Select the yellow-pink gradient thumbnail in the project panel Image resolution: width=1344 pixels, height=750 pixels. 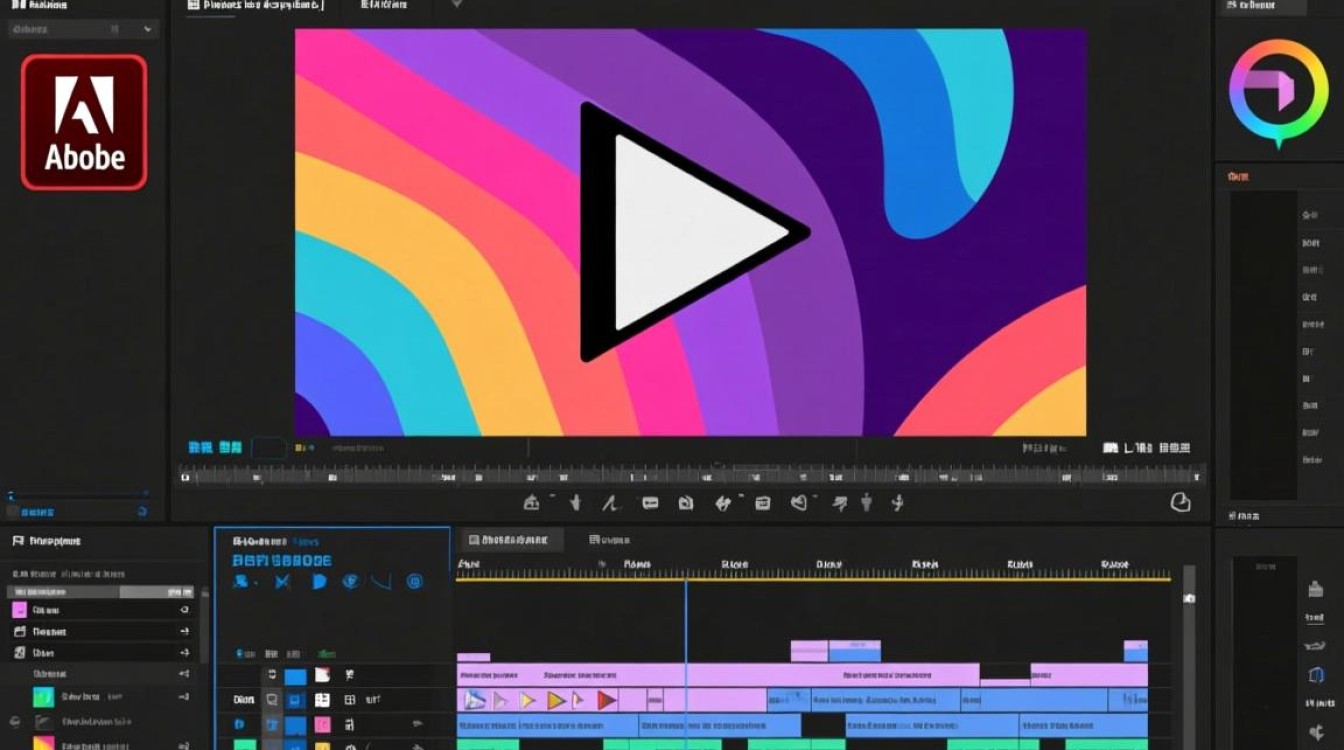pyautogui.click(x=43, y=743)
